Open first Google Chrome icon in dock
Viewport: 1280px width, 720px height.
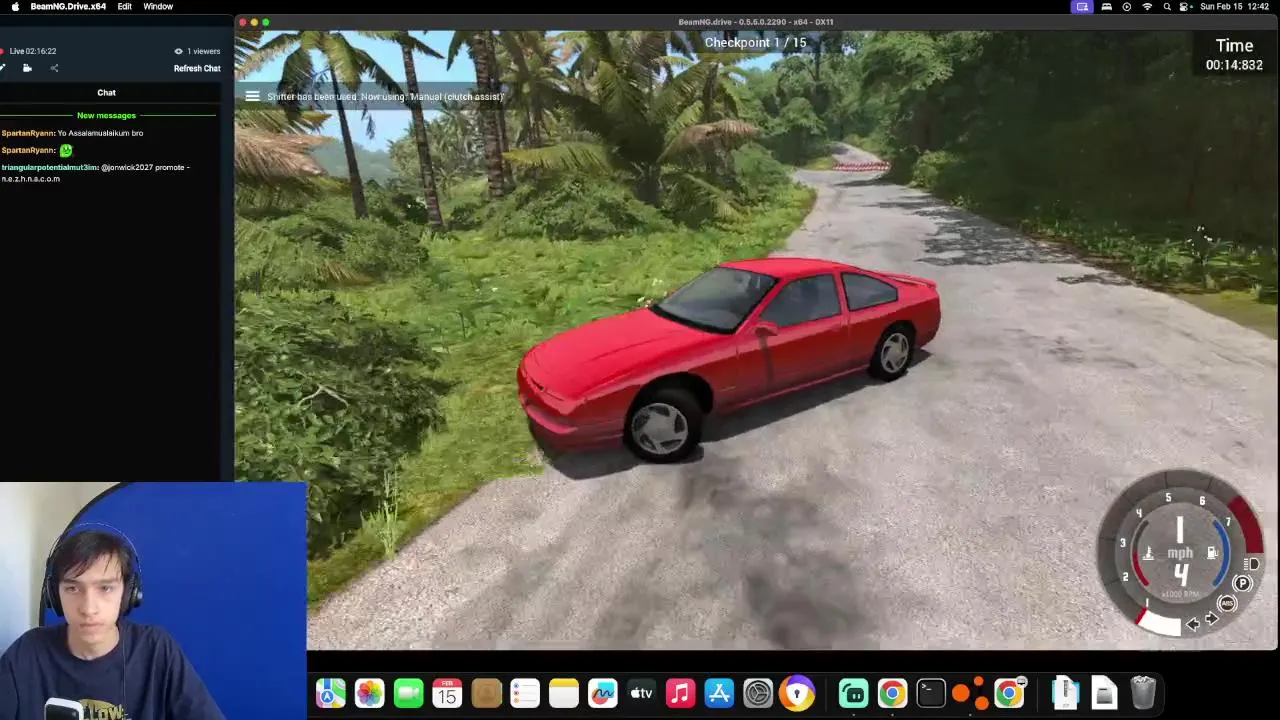point(892,693)
